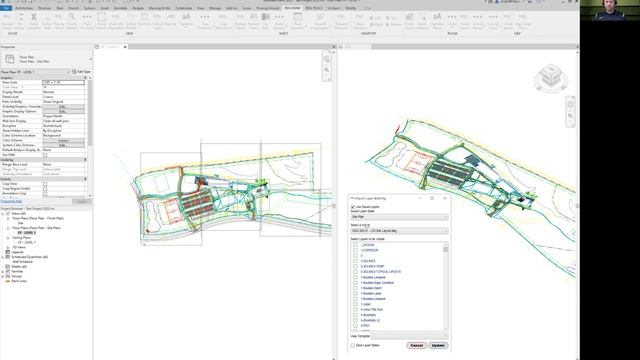Click the View Scale value field

[x=63, y=82]
